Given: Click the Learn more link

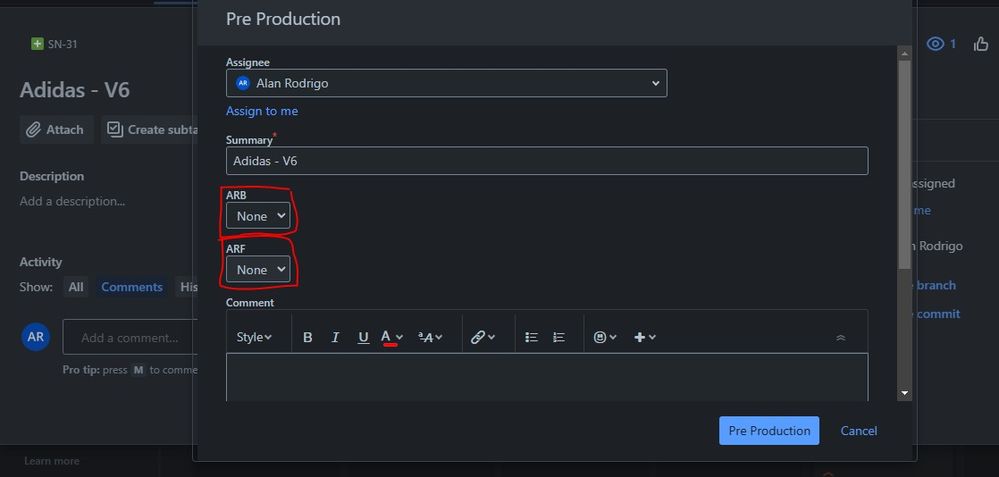Looking at the screenshot, I should tap(52, 460).
